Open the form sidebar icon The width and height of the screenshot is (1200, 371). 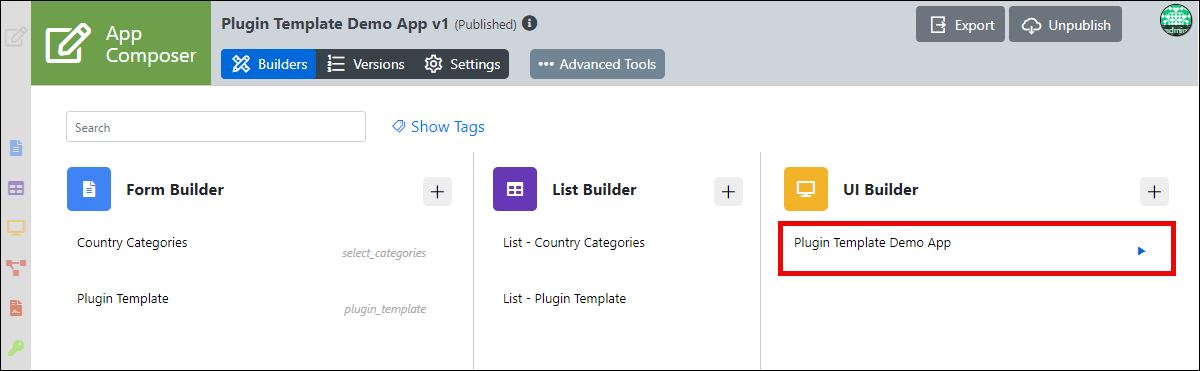coord(16,148)
